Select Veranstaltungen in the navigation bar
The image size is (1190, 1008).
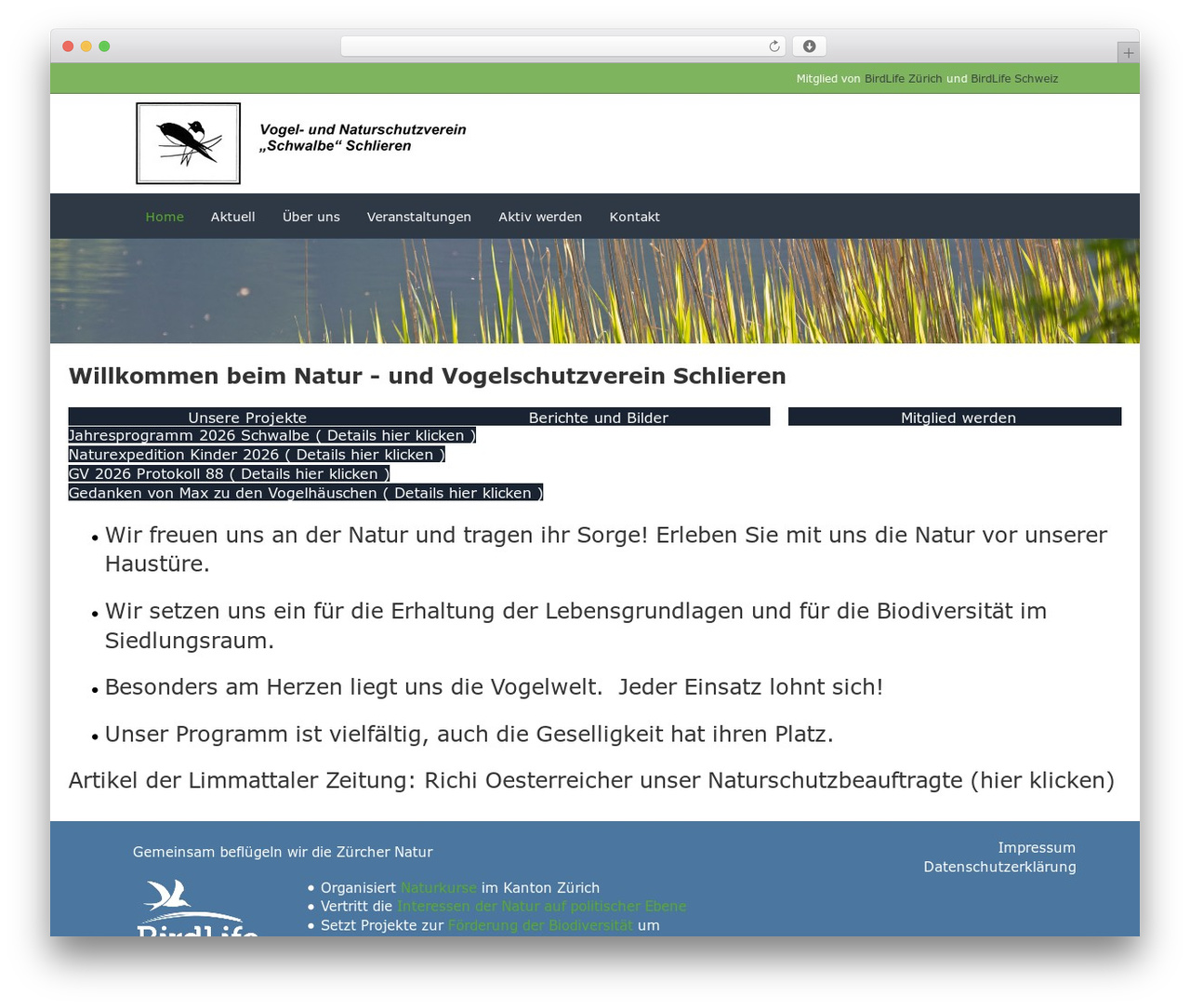click(419, 217)
